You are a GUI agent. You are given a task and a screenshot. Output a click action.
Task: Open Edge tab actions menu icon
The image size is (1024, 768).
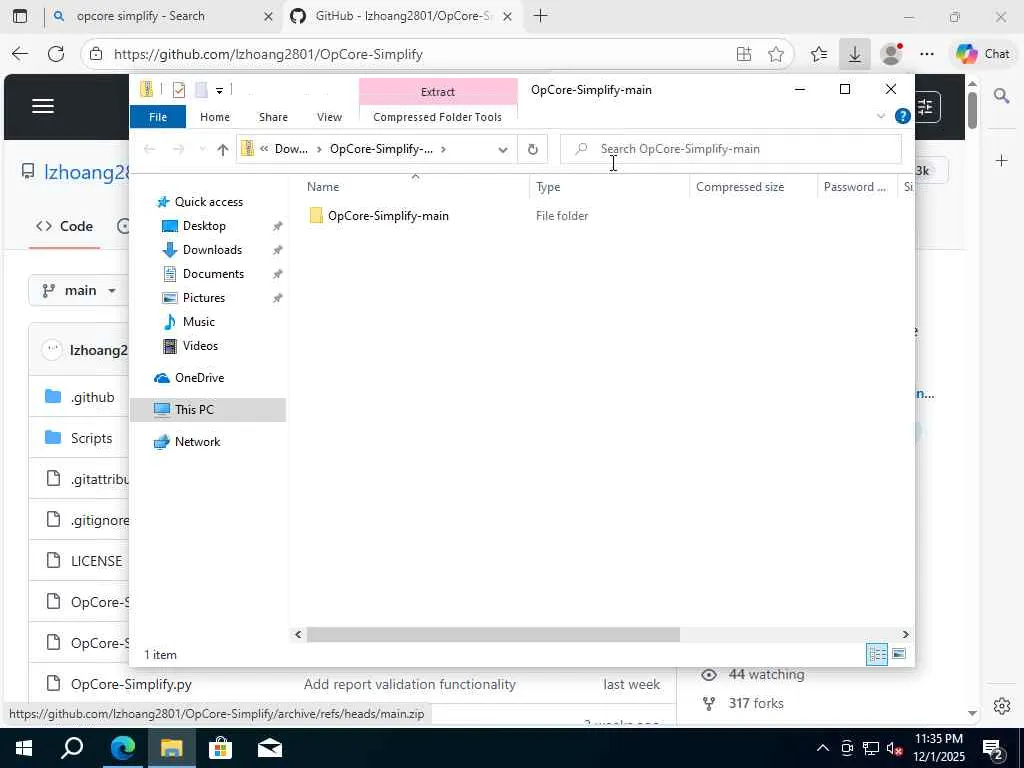pos(20,16)
